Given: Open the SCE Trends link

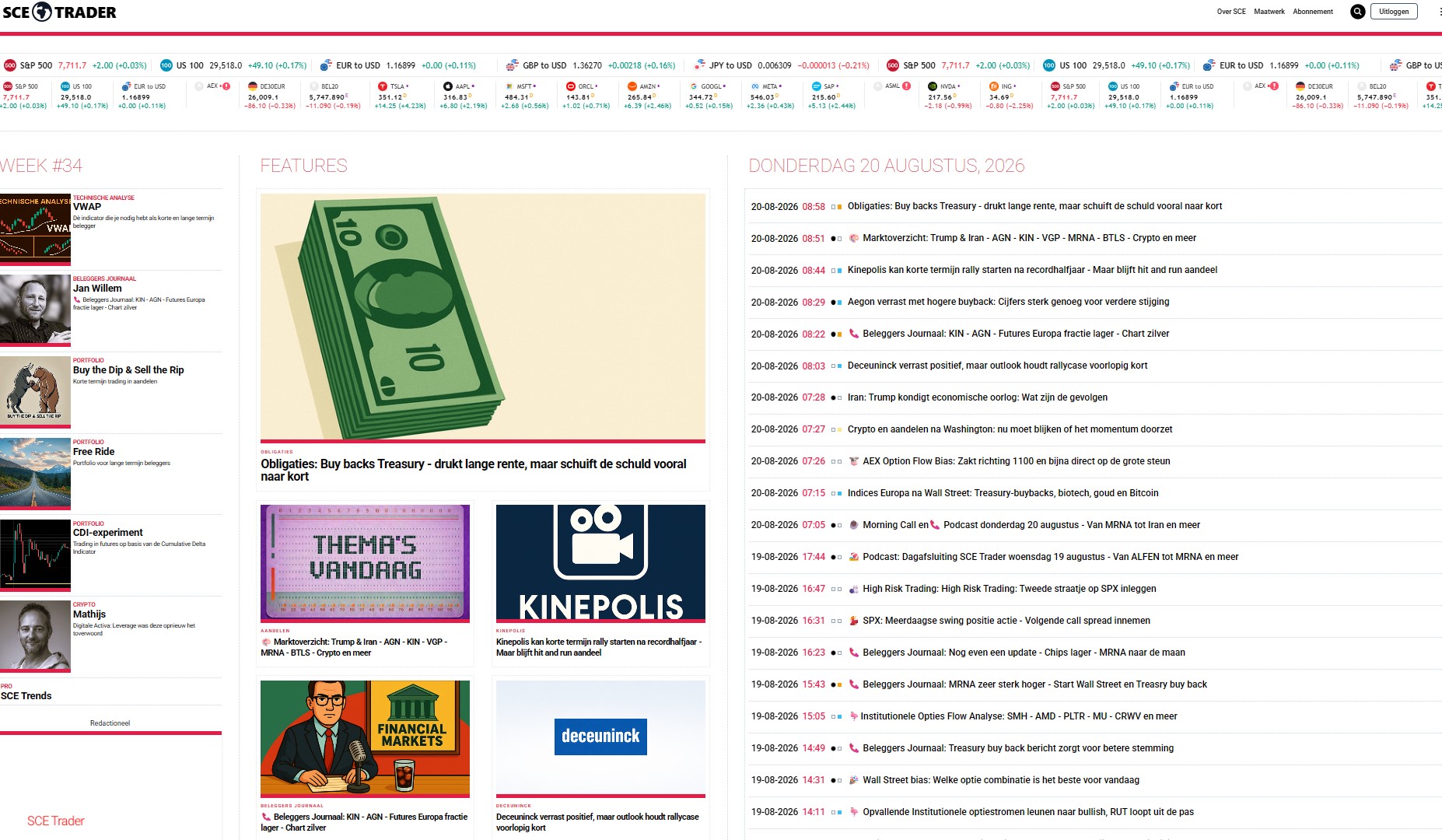Looking at the screenshot, I should (x=26, y=696).
